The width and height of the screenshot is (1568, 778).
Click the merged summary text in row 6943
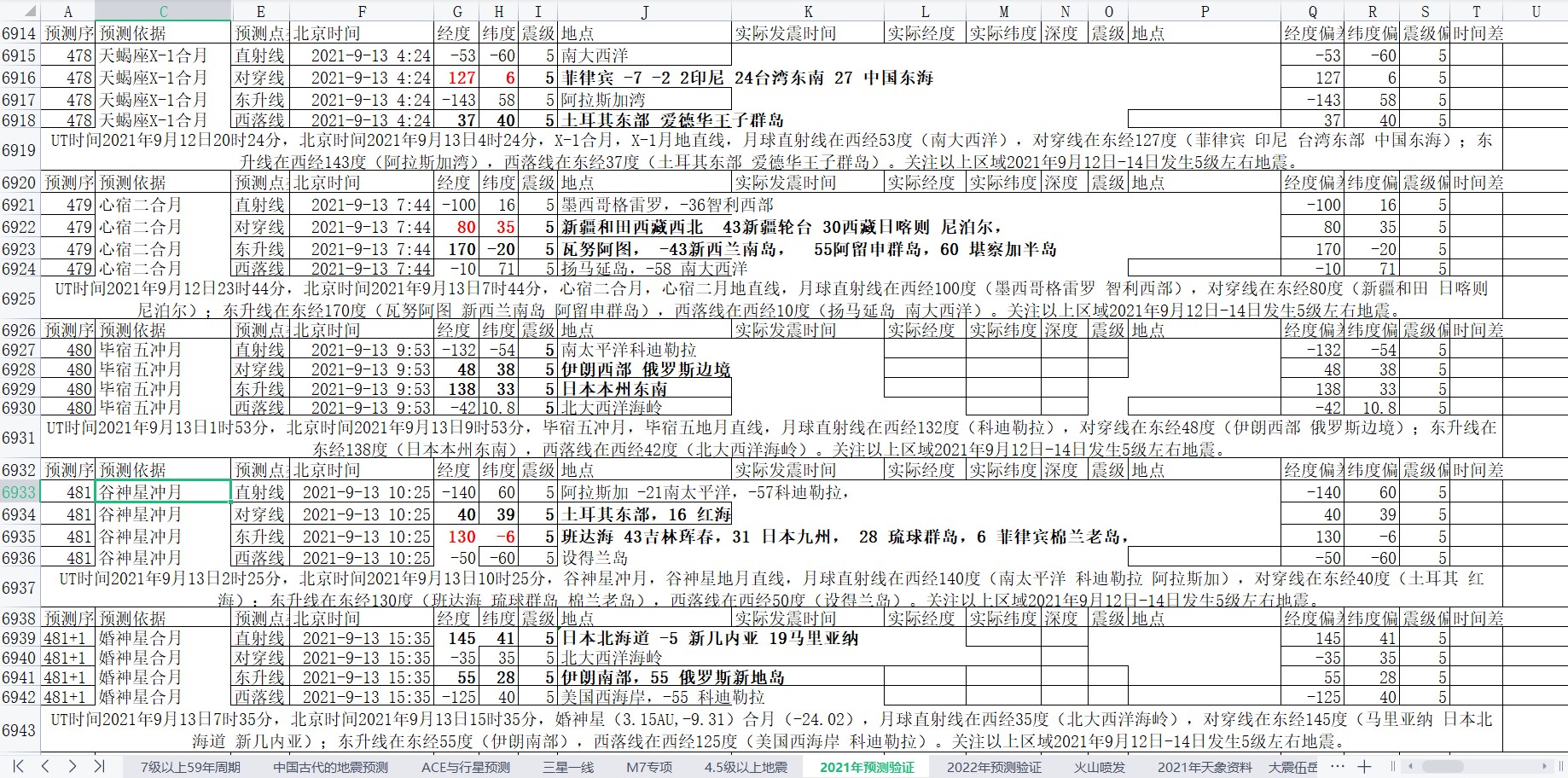click(x=771, y=730)
